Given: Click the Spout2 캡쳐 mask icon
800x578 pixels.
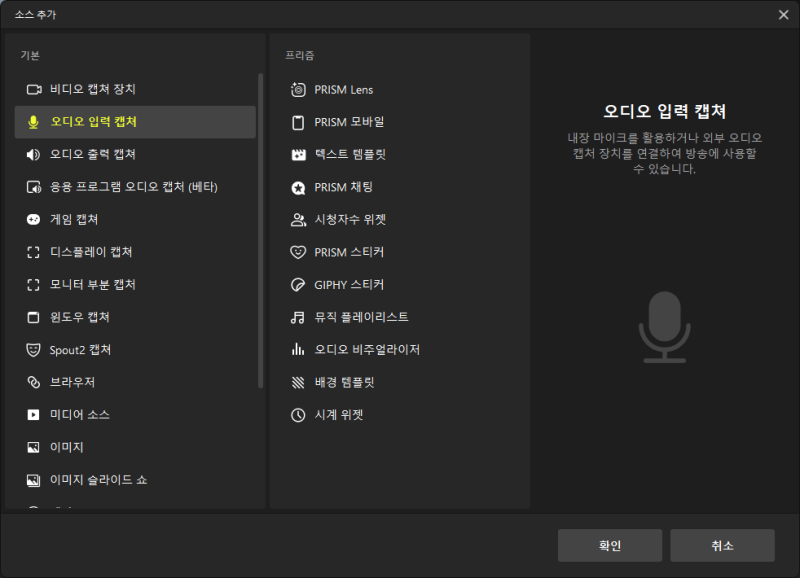Looking at the screenshot, I should pyautogui.click(x=34, y=350).
